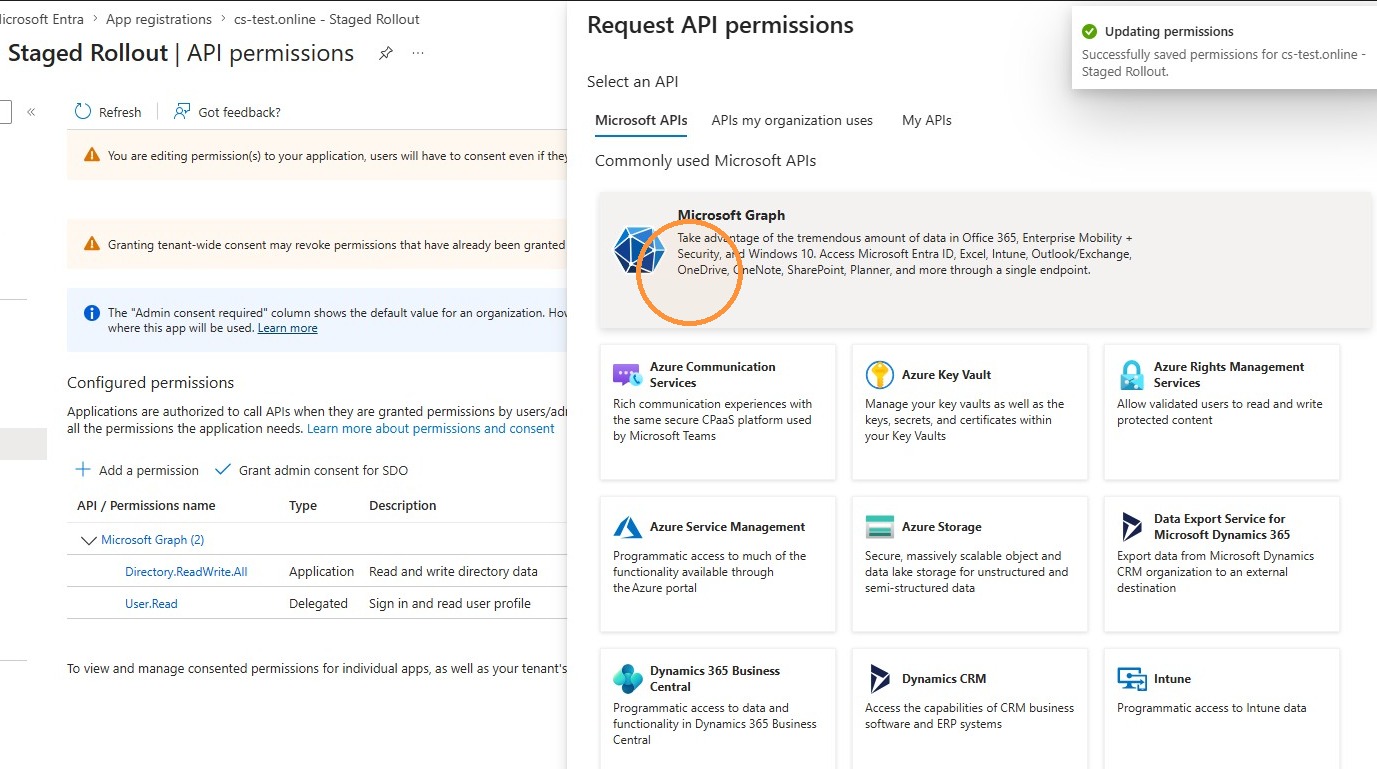Click the plus icon for Add a permission
The image size is (1377, 769).
point(83,470)
